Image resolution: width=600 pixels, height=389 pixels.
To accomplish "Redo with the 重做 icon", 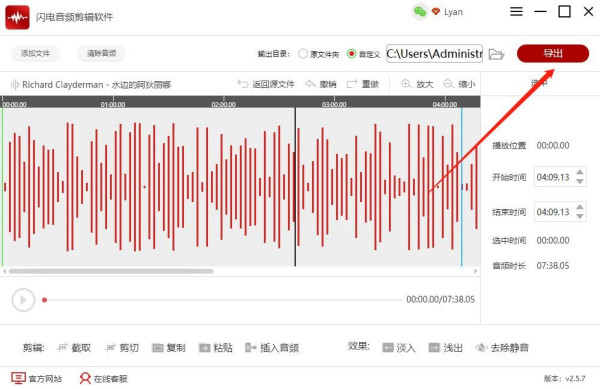I will tap(352, 84).
